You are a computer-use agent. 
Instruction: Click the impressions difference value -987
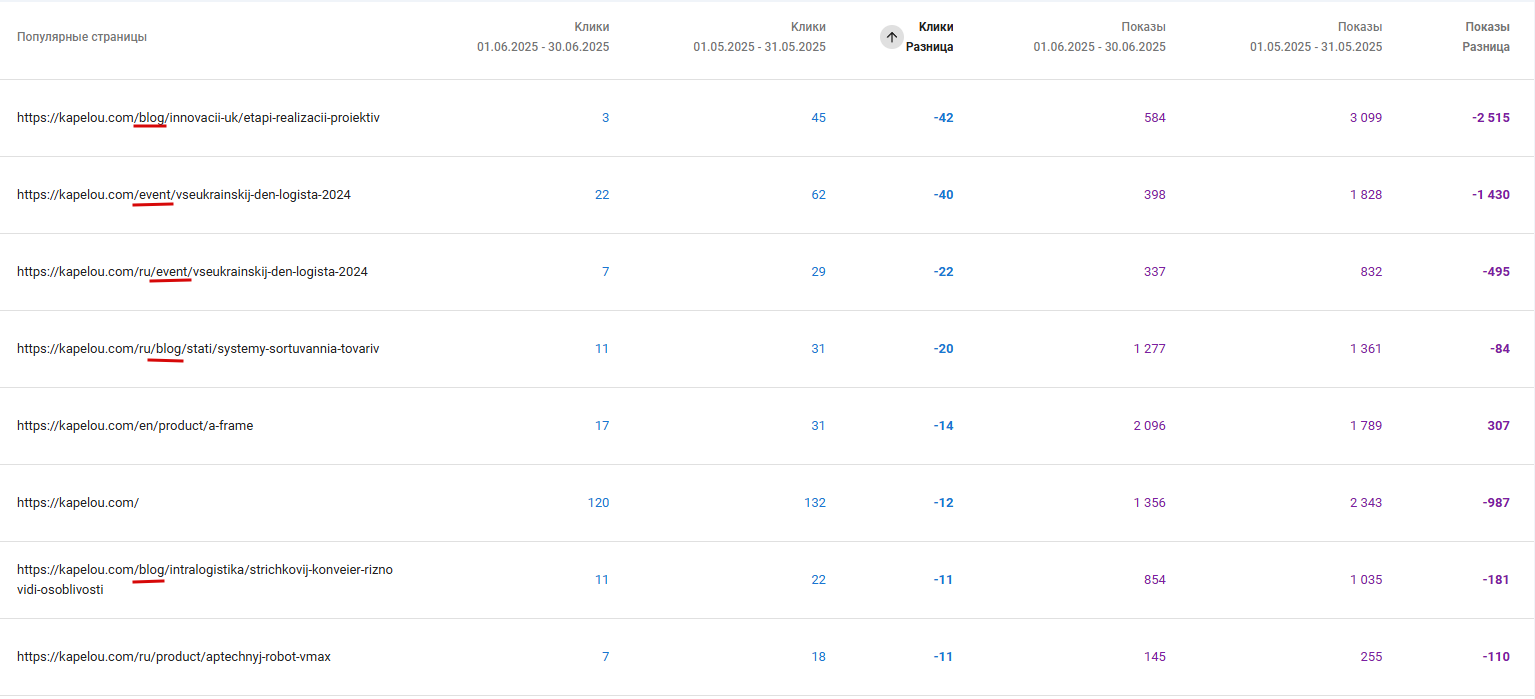[x=1496, y=503]
